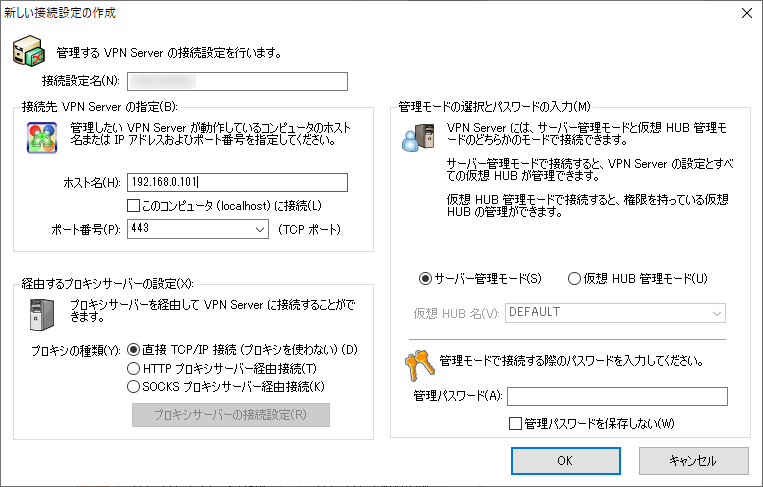Click the 管理モードで接続する際のパスワード instruction text
Viewport: 763px width, 487px height.
571,361
